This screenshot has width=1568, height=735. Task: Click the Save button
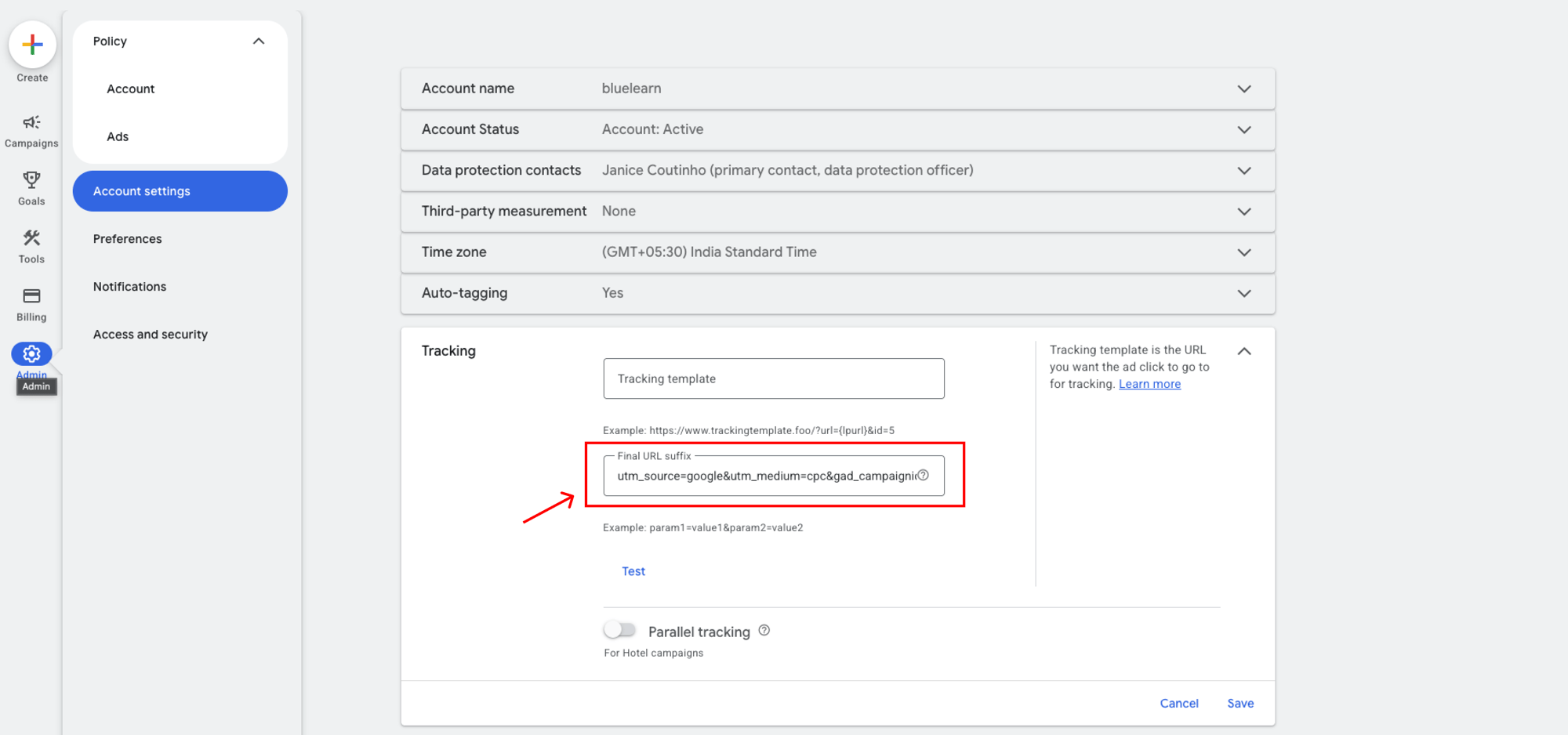click(1240, 704)
